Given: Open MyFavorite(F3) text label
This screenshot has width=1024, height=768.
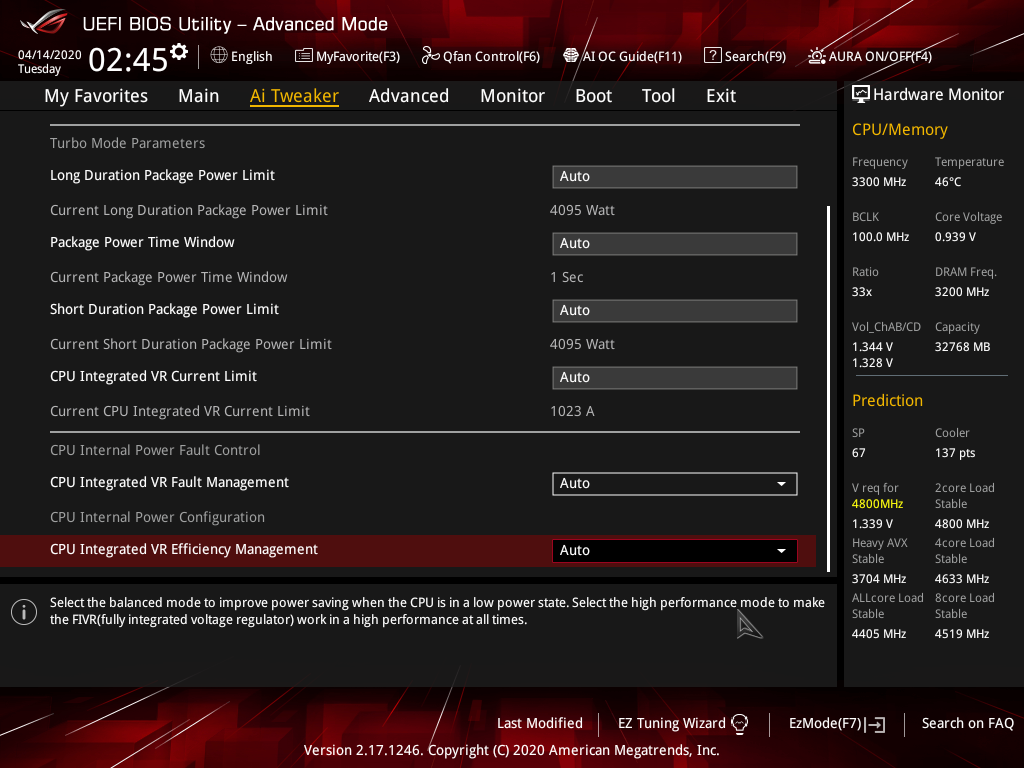Looking at the screenshot, I should point(358,56).
